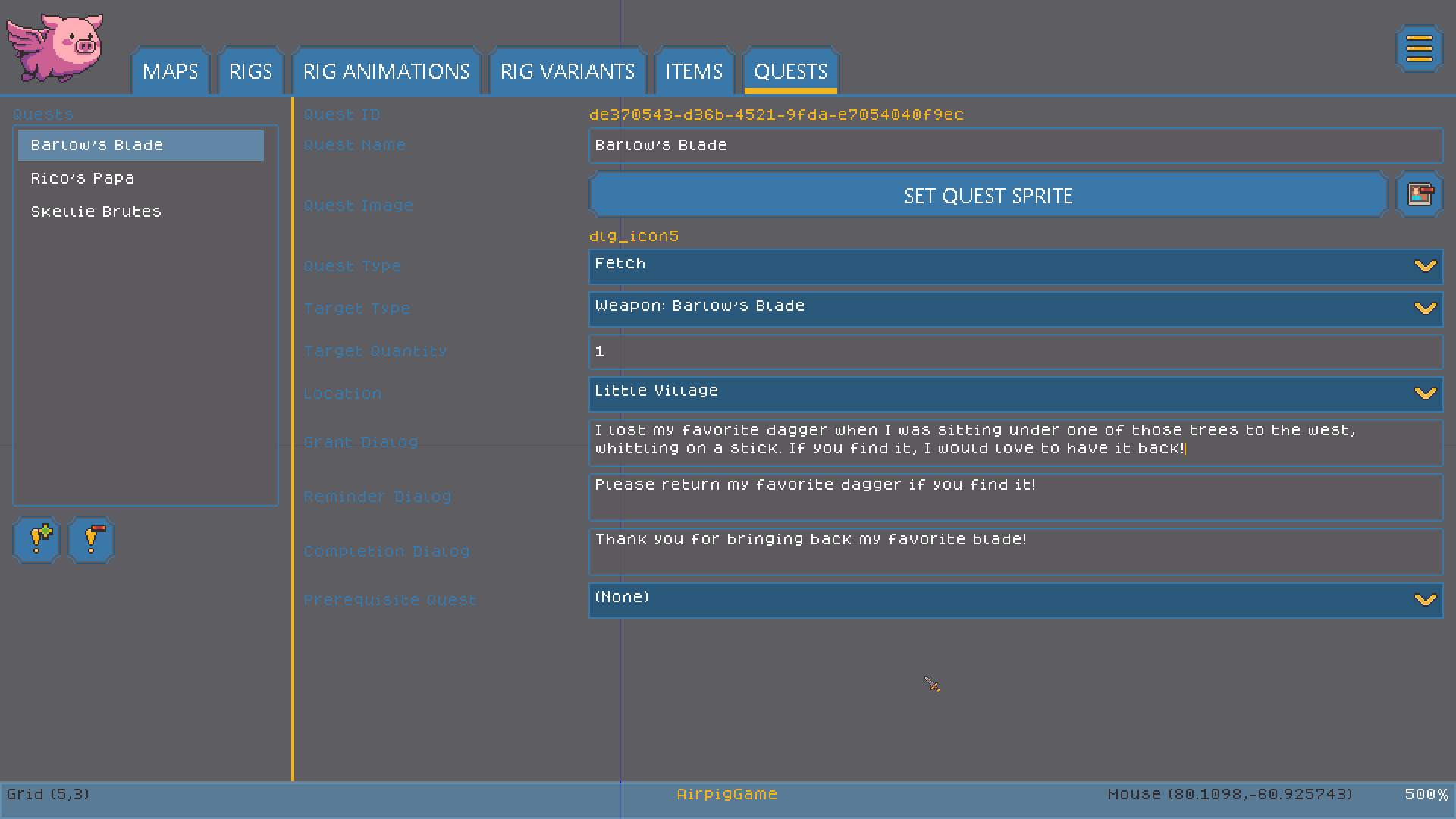Open the hamburger menu icon
Screen dimensions: 1456x819
pyautogui.click(x=1419, y=49)
